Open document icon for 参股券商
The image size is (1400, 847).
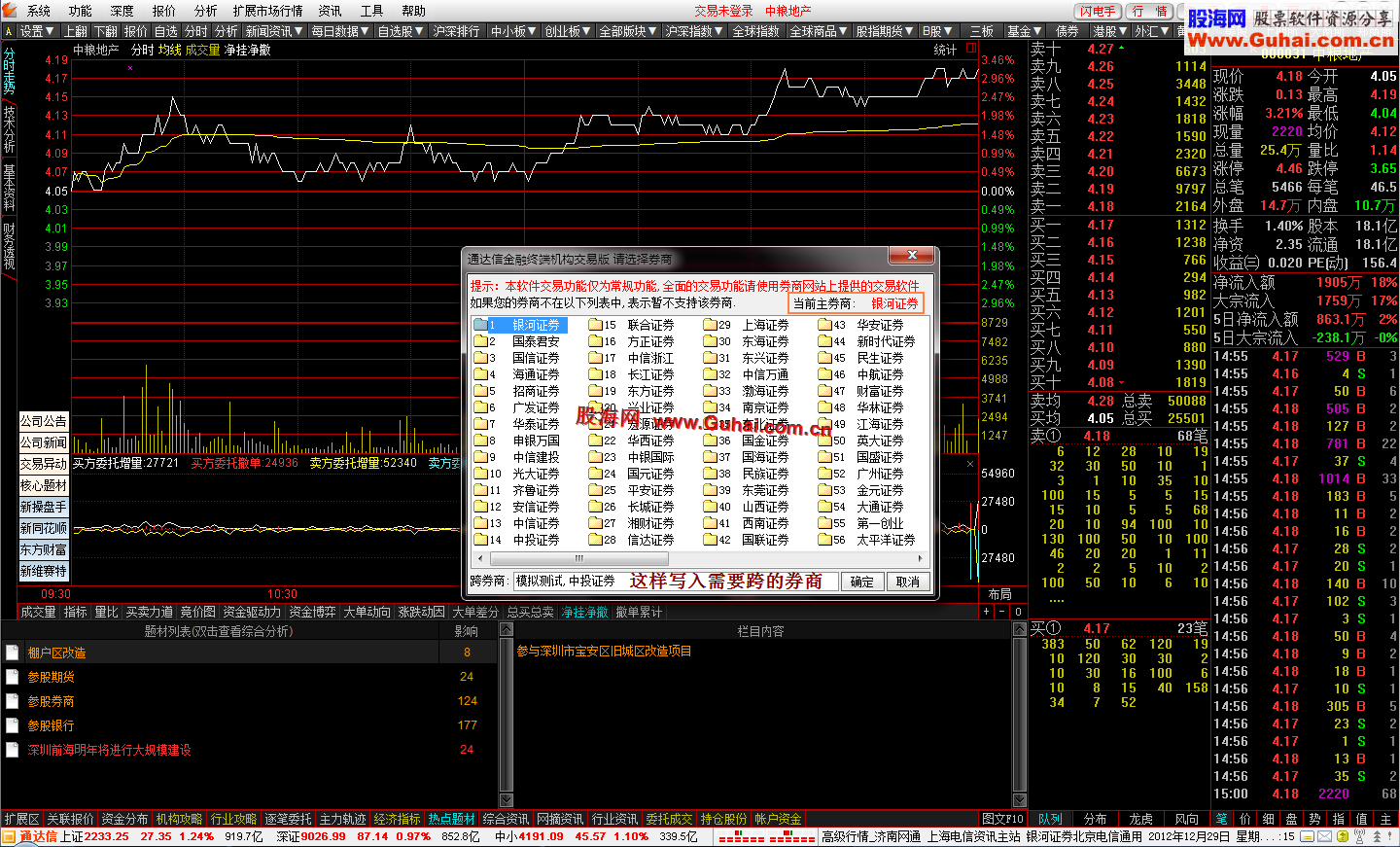click(x=13, y=701)
